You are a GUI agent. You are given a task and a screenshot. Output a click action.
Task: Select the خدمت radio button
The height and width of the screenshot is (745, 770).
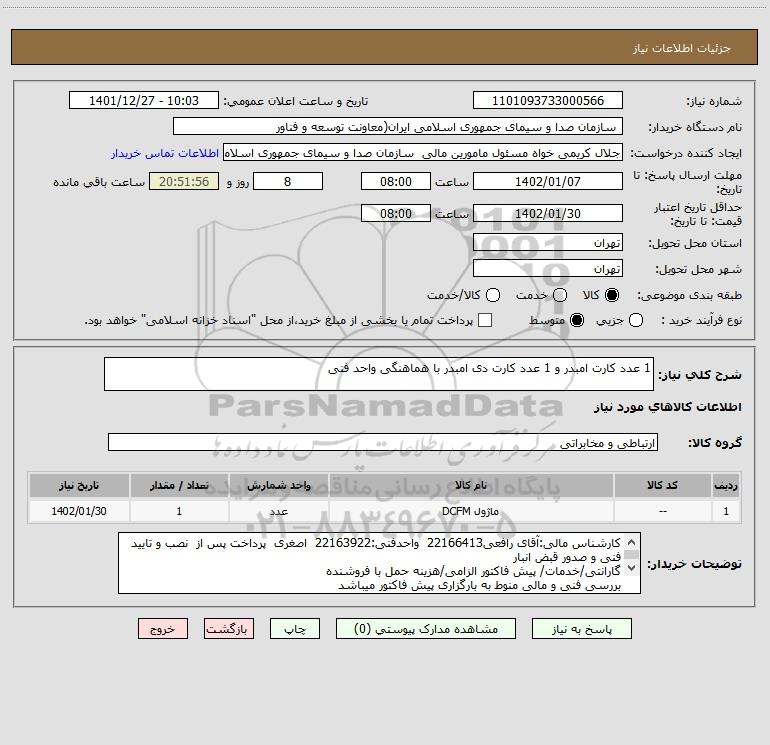tap(560, 295)
